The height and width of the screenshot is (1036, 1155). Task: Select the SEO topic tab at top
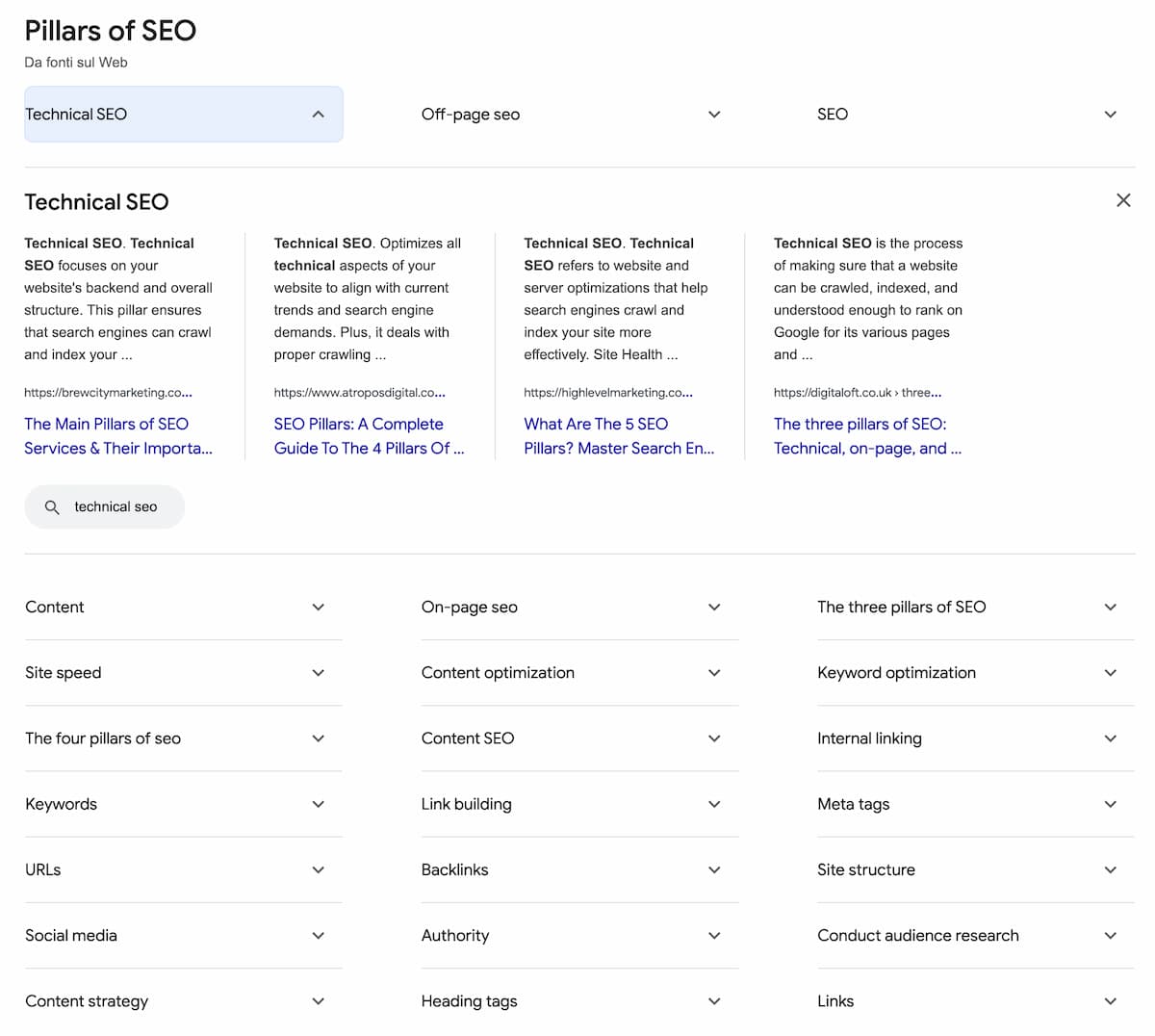point(833,115)
